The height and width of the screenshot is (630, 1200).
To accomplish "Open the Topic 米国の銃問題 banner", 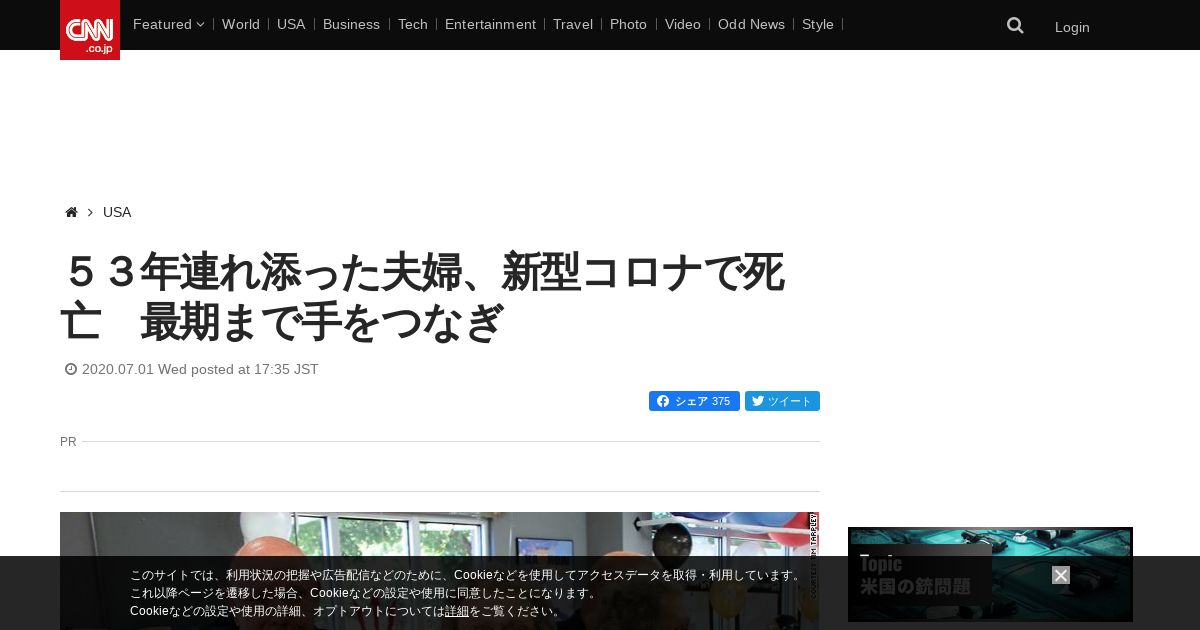I will point(990,575).
